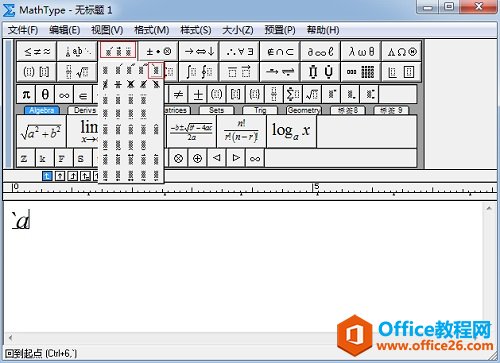Insert the left-pointing triangle symbol
This screenshot has width=500, height=363.
pyautogui.click(x=217, y=158)
